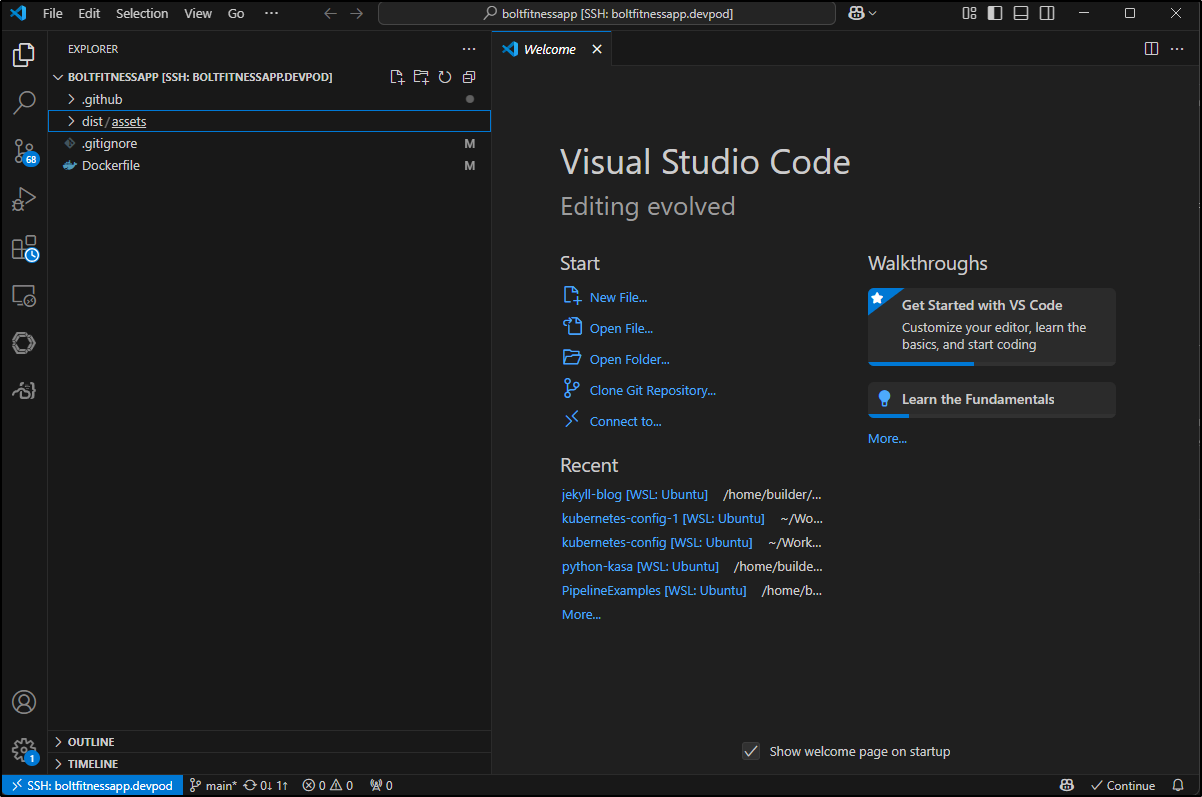
Task: Refresh the Explorer file tree
Action: [445, 77]
